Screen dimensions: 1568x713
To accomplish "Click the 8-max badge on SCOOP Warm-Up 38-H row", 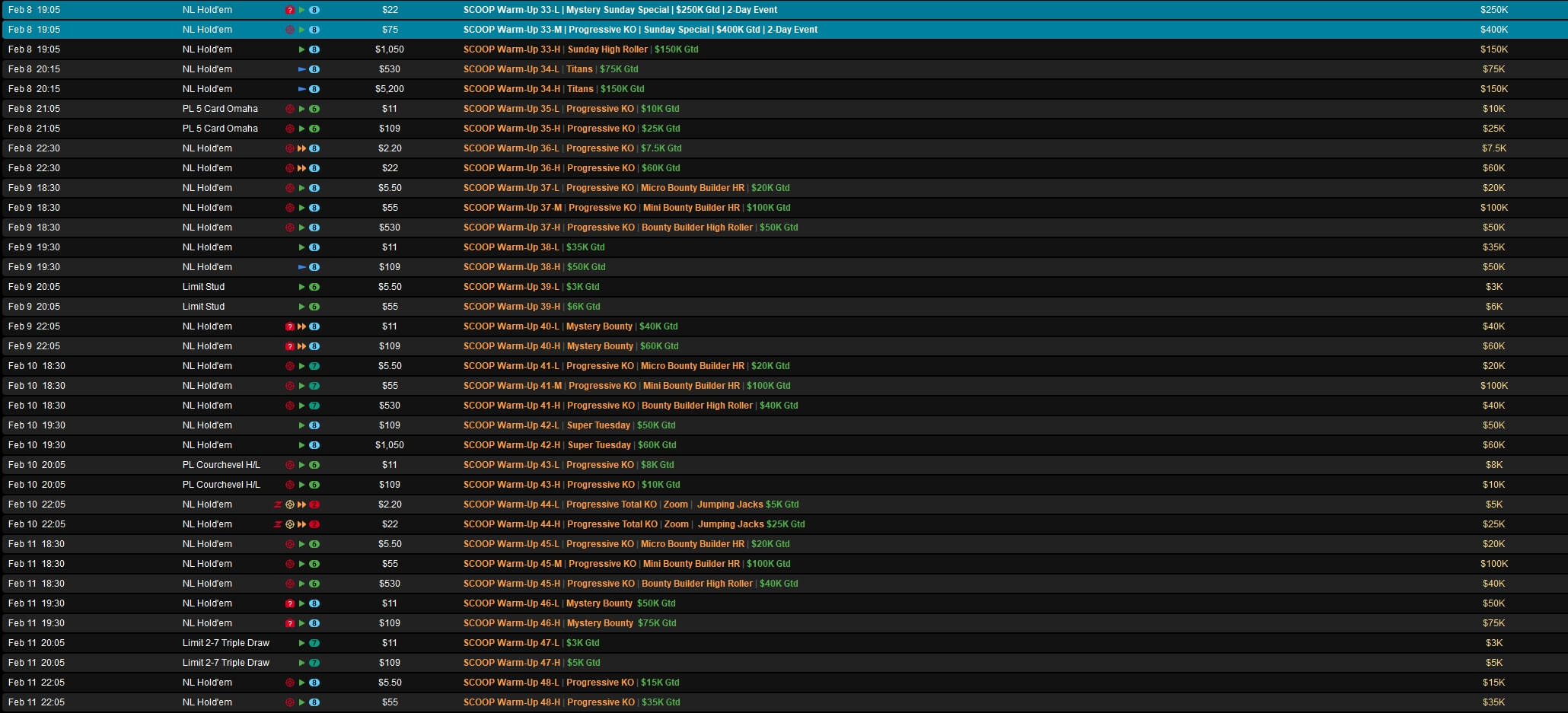I will (x=314, y=267).
